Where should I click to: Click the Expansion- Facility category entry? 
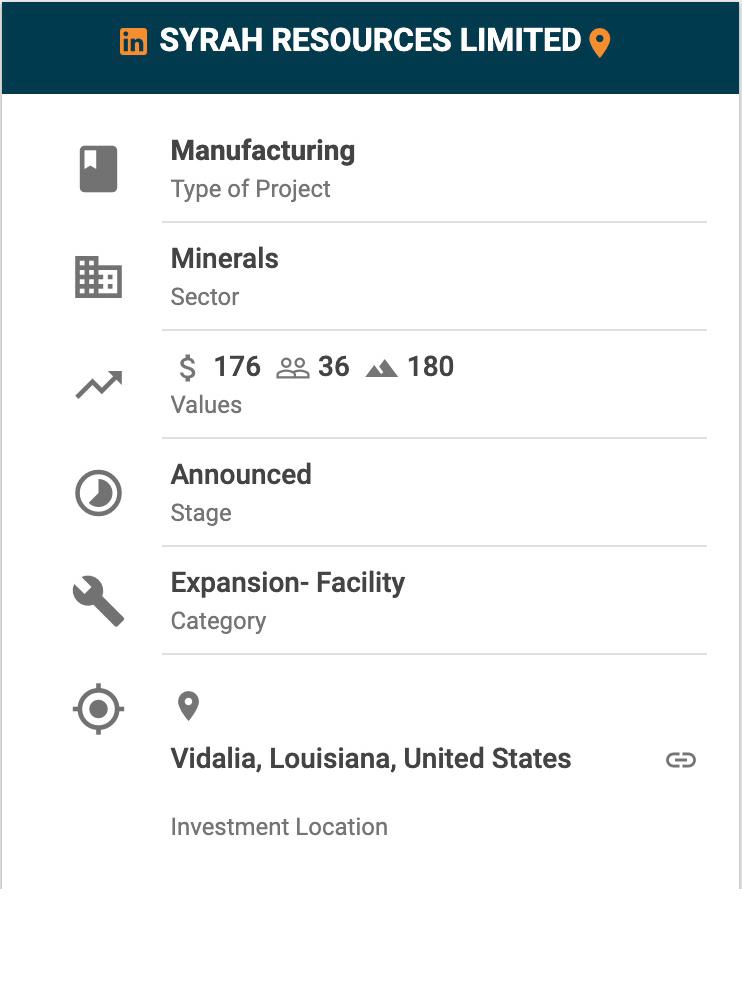(288, 583)
